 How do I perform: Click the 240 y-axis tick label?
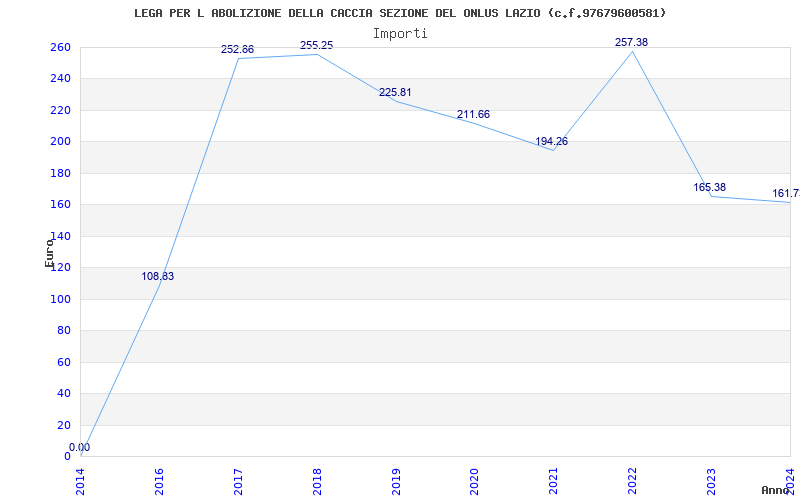coord(60,79)
